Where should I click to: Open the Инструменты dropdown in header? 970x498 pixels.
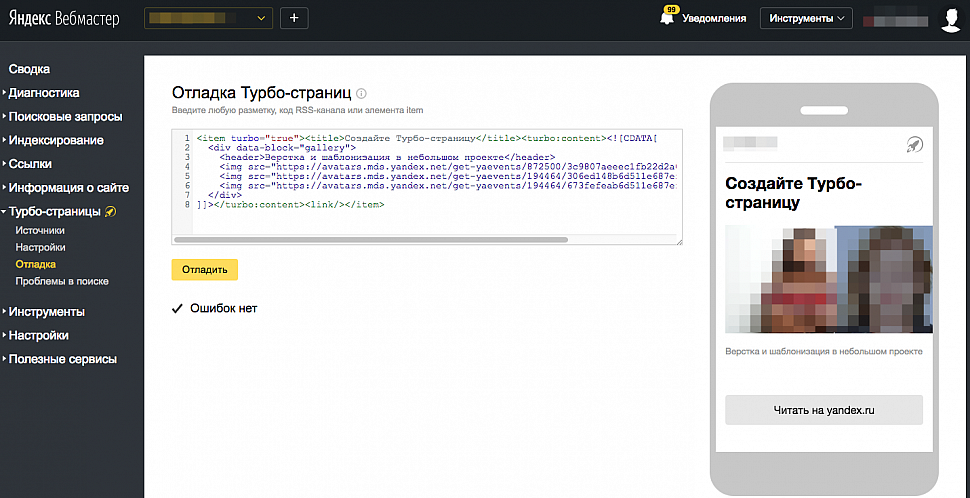(806, 19)
